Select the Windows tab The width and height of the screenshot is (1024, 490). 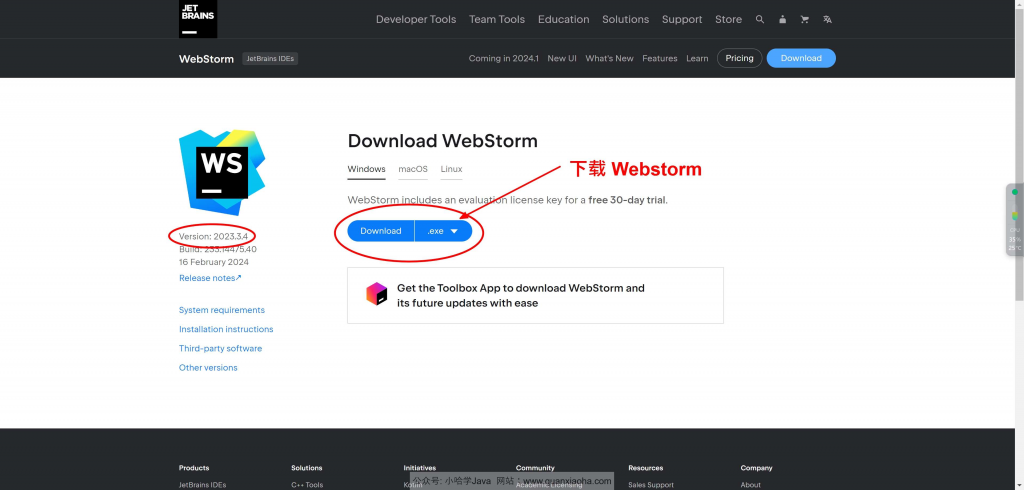pos(366,169)
